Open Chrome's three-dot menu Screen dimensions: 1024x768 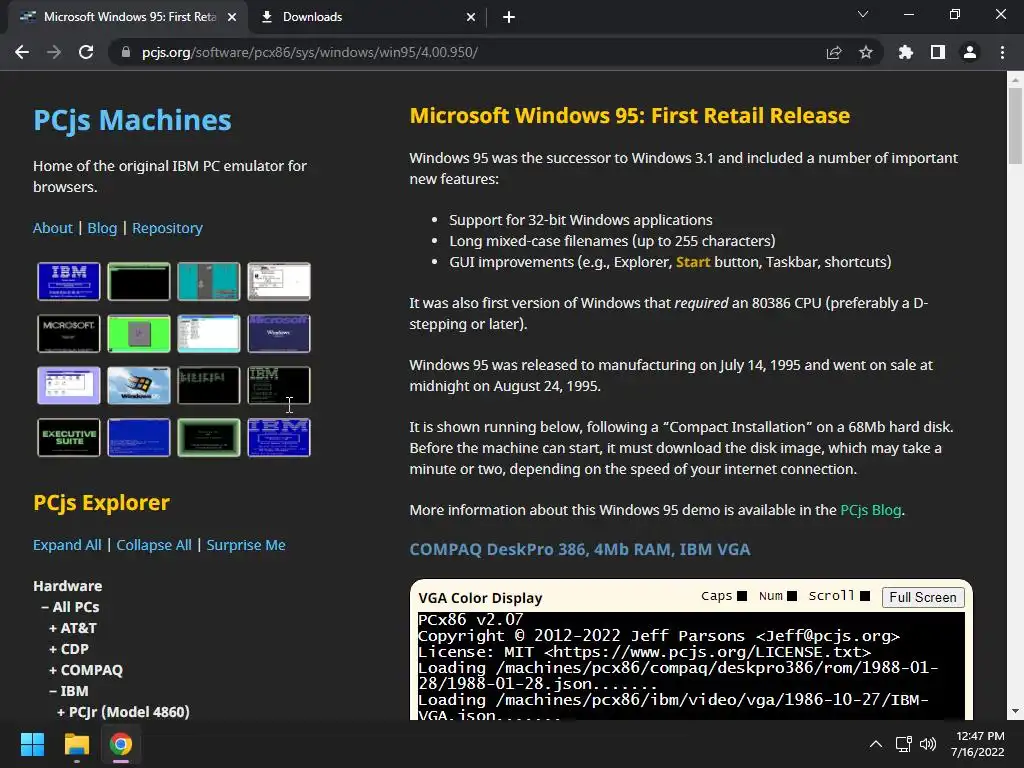point(1002,52)
